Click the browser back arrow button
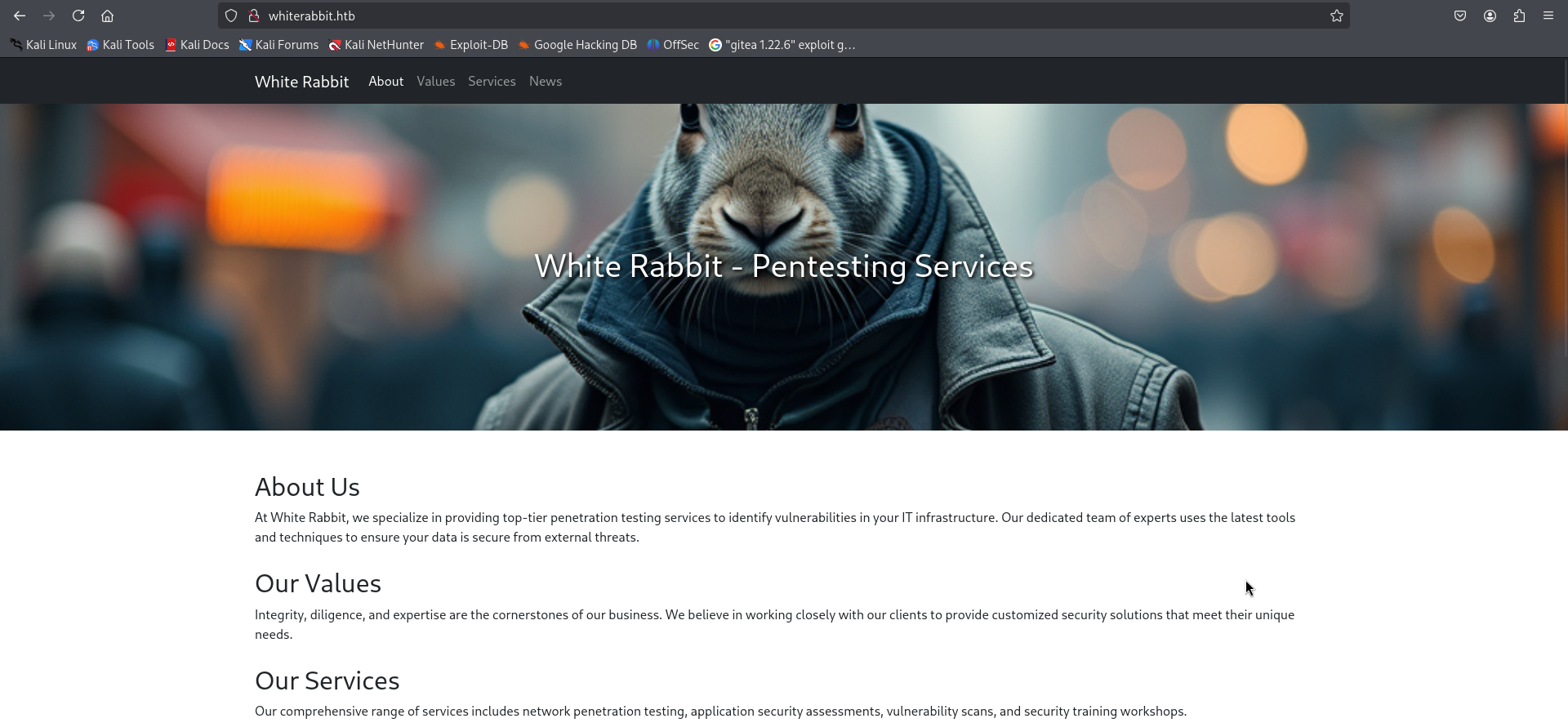Viewport: 1568px width, 723px height. (x=20, y=16)
